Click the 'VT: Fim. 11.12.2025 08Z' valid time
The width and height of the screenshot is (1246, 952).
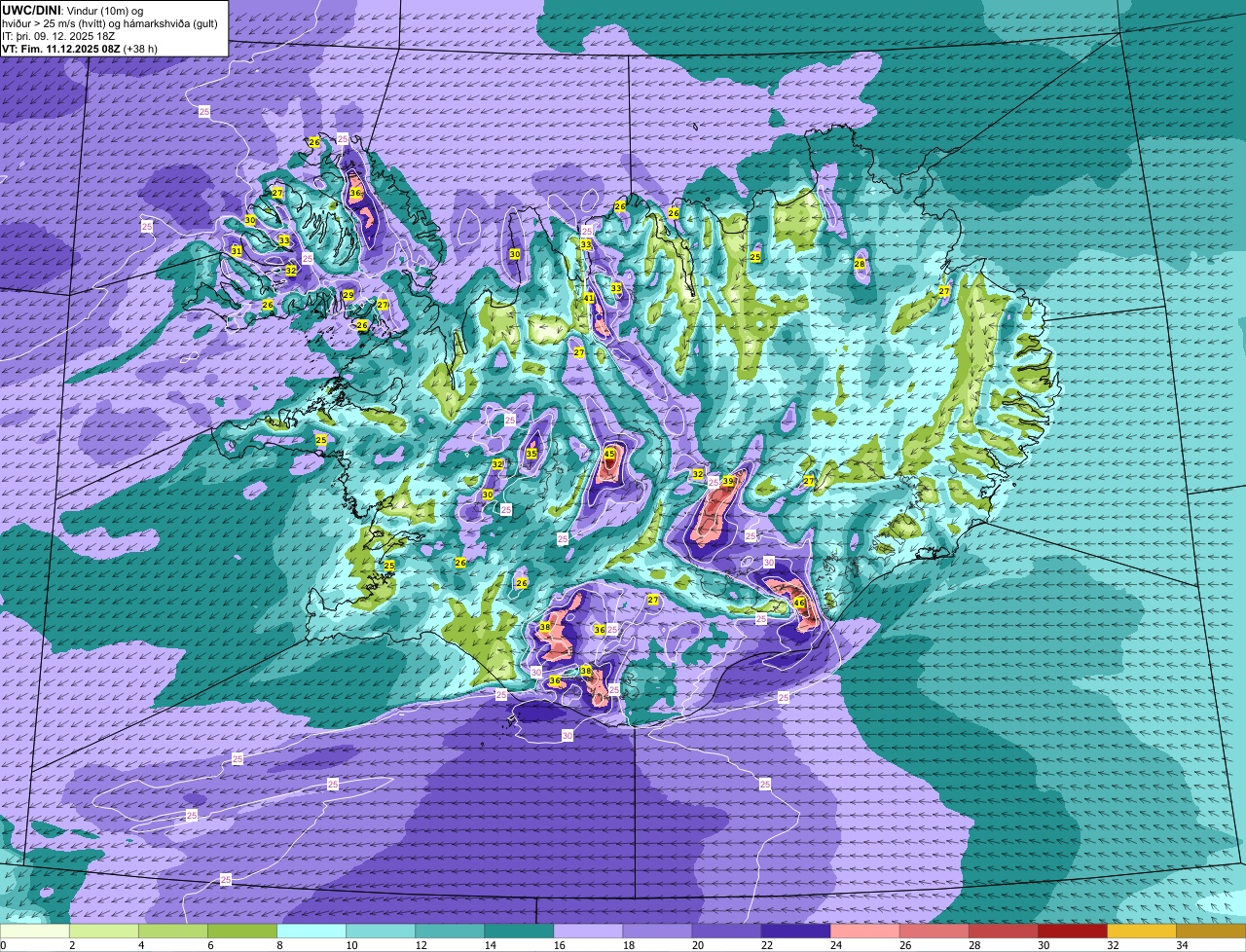pyautogui.click(x=61, y=48)
